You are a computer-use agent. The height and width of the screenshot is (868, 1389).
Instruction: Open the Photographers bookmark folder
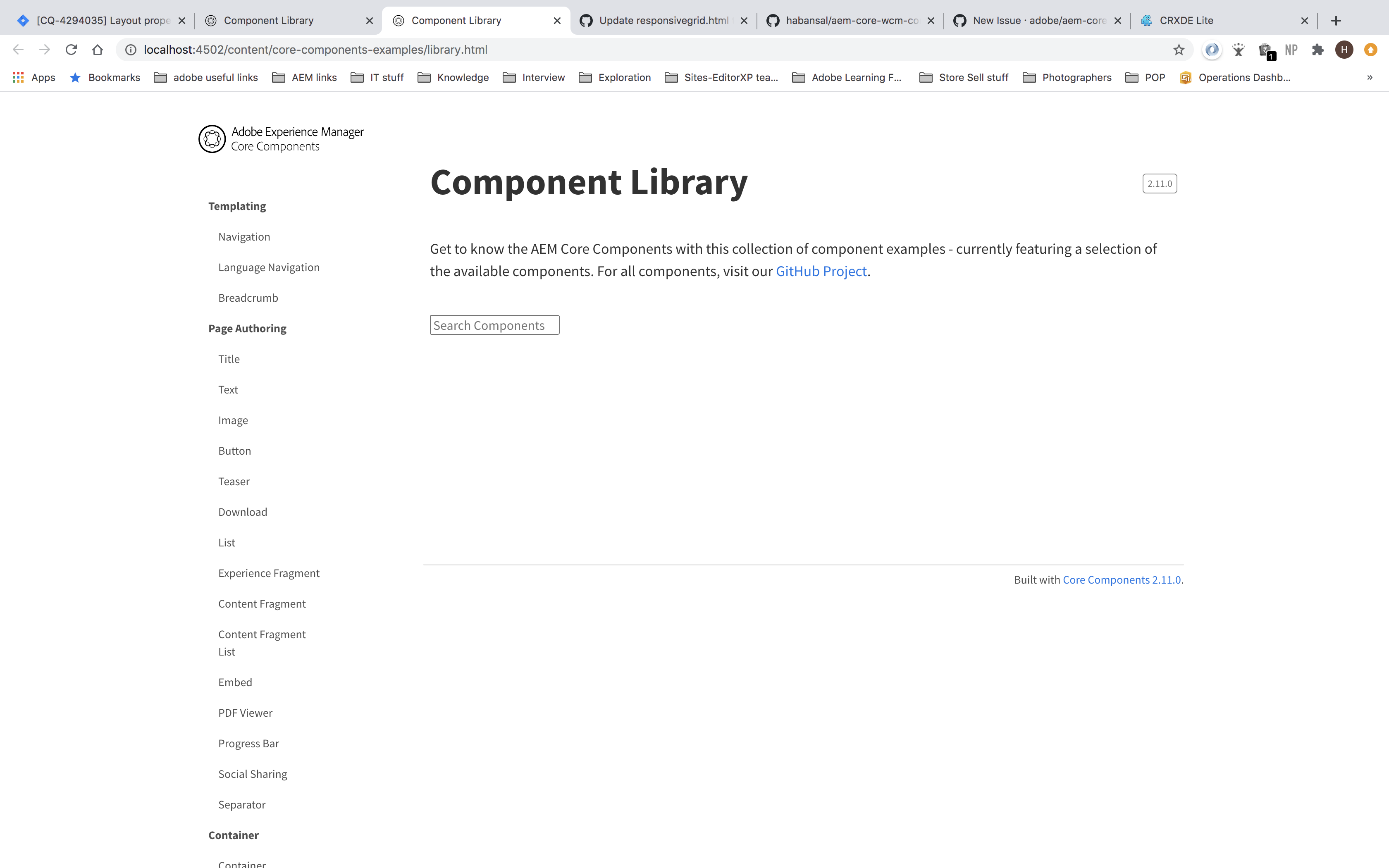pyautogui.click(x=1067, y=78)
